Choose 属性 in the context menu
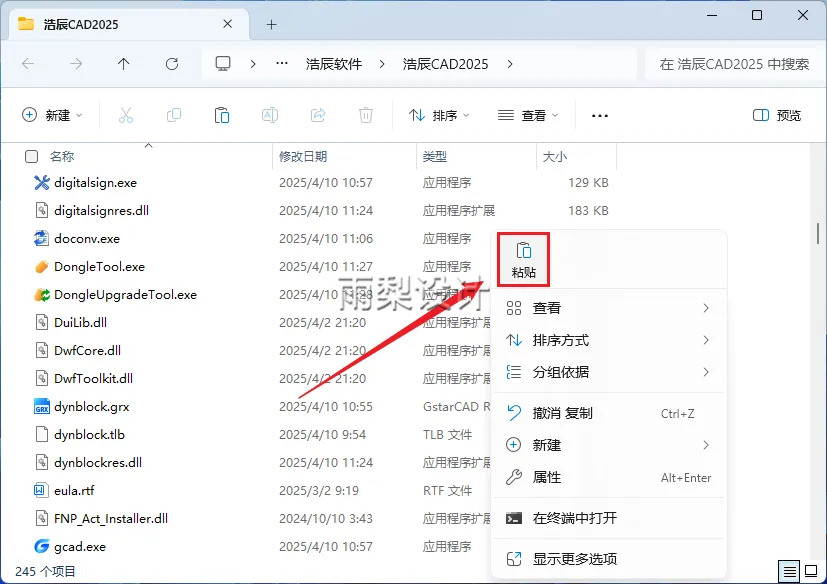 [x=609, y=477]
